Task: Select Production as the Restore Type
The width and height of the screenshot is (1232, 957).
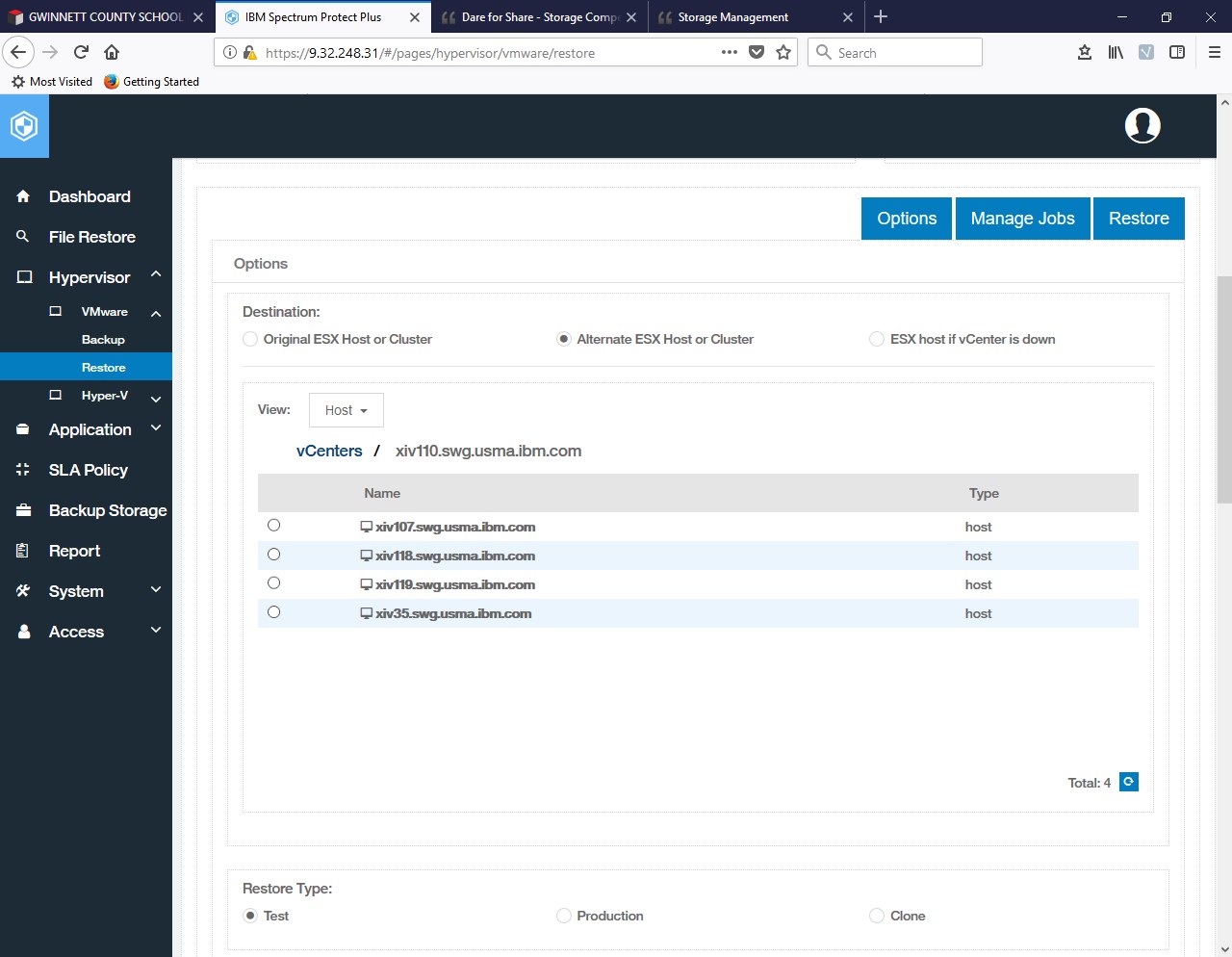Action: 563,916
